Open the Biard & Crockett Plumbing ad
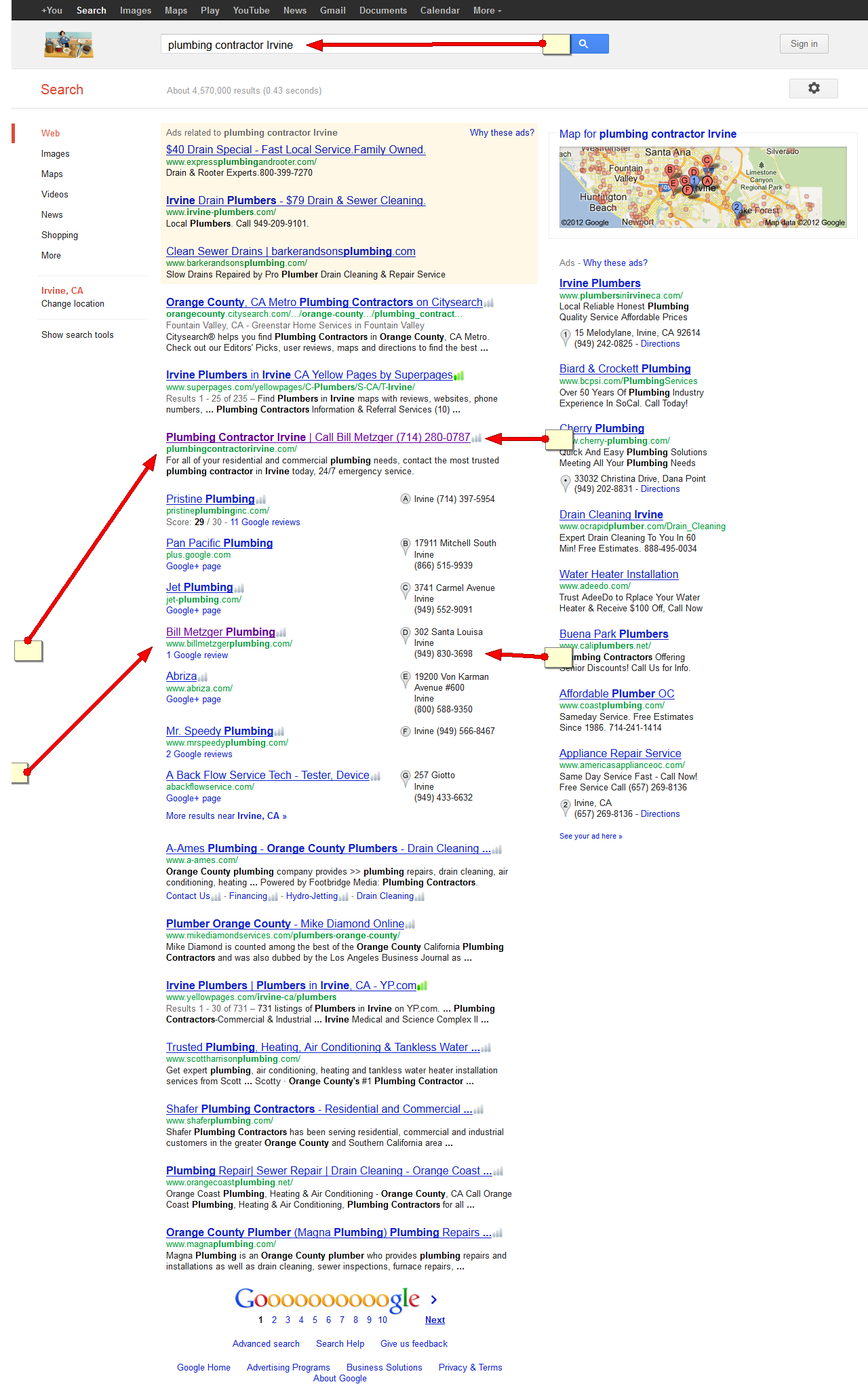The image size is (868, 1397). coord(625,369)
